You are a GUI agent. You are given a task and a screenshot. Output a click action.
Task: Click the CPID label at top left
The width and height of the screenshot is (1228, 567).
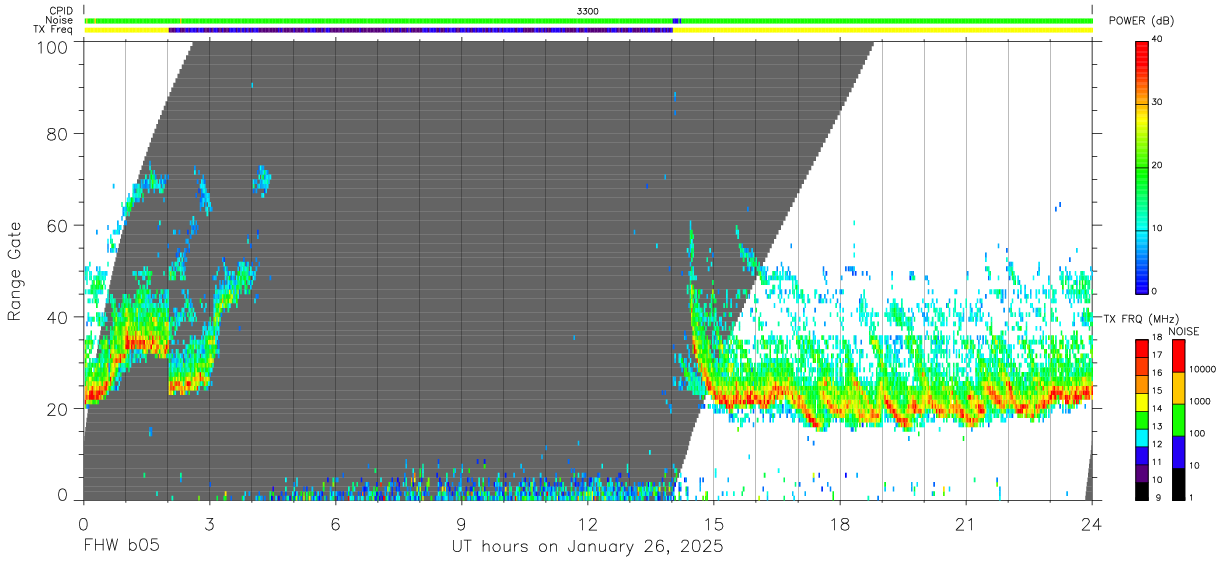pyautogui.click(x=62, y=11)
